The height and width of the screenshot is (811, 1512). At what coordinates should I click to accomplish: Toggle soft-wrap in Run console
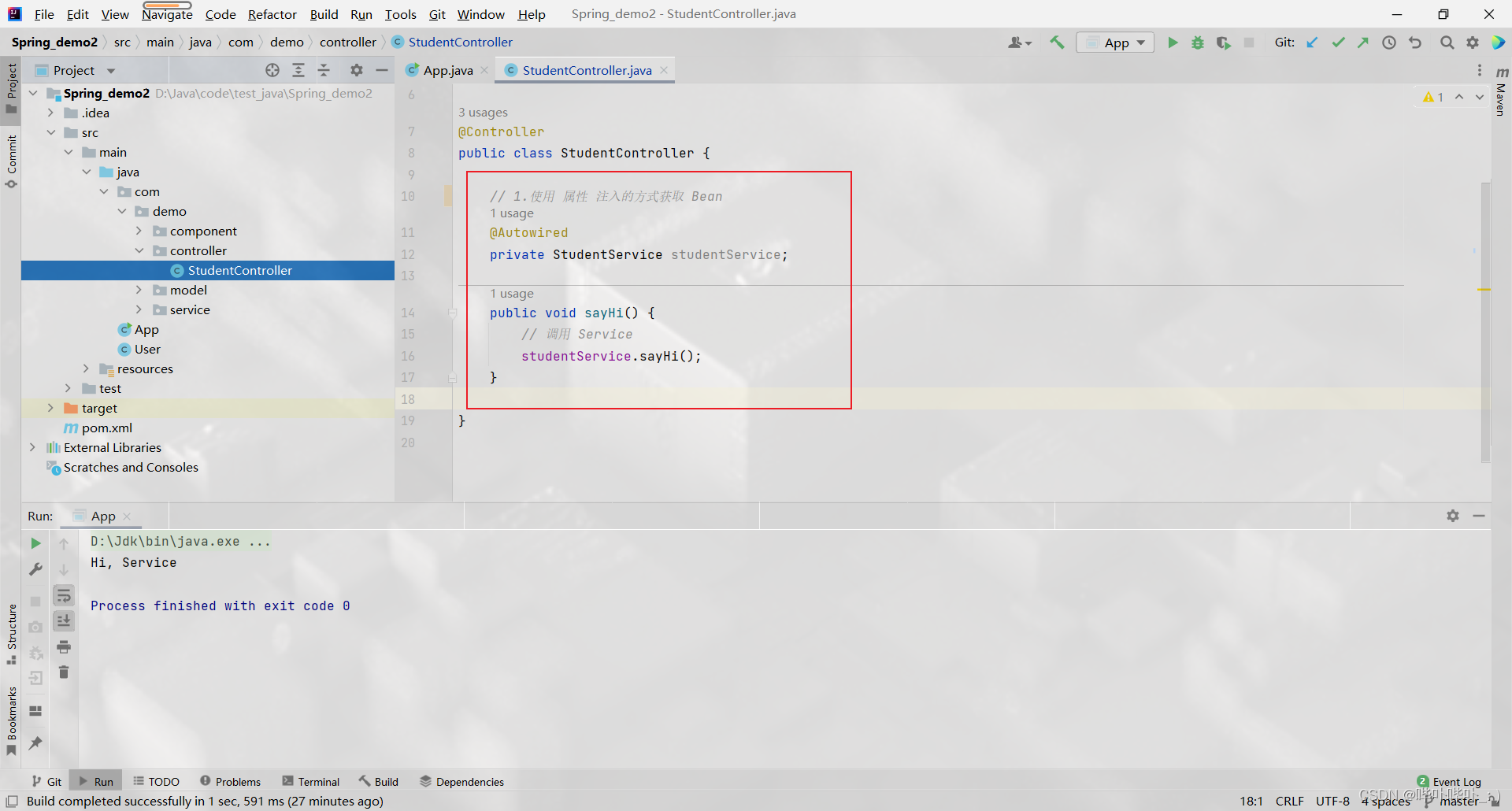[x=64, y=595]
